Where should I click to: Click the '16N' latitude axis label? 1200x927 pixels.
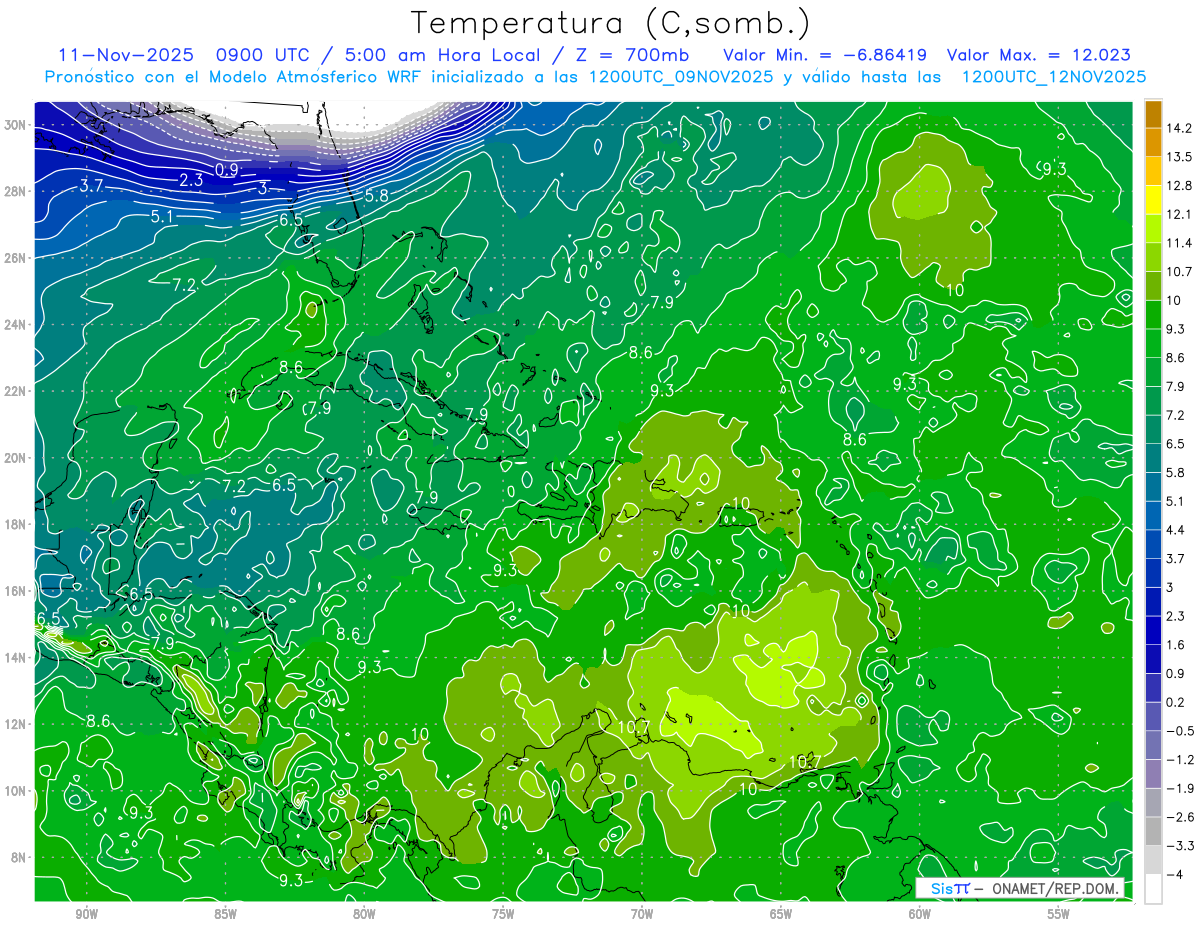point(16,591)
